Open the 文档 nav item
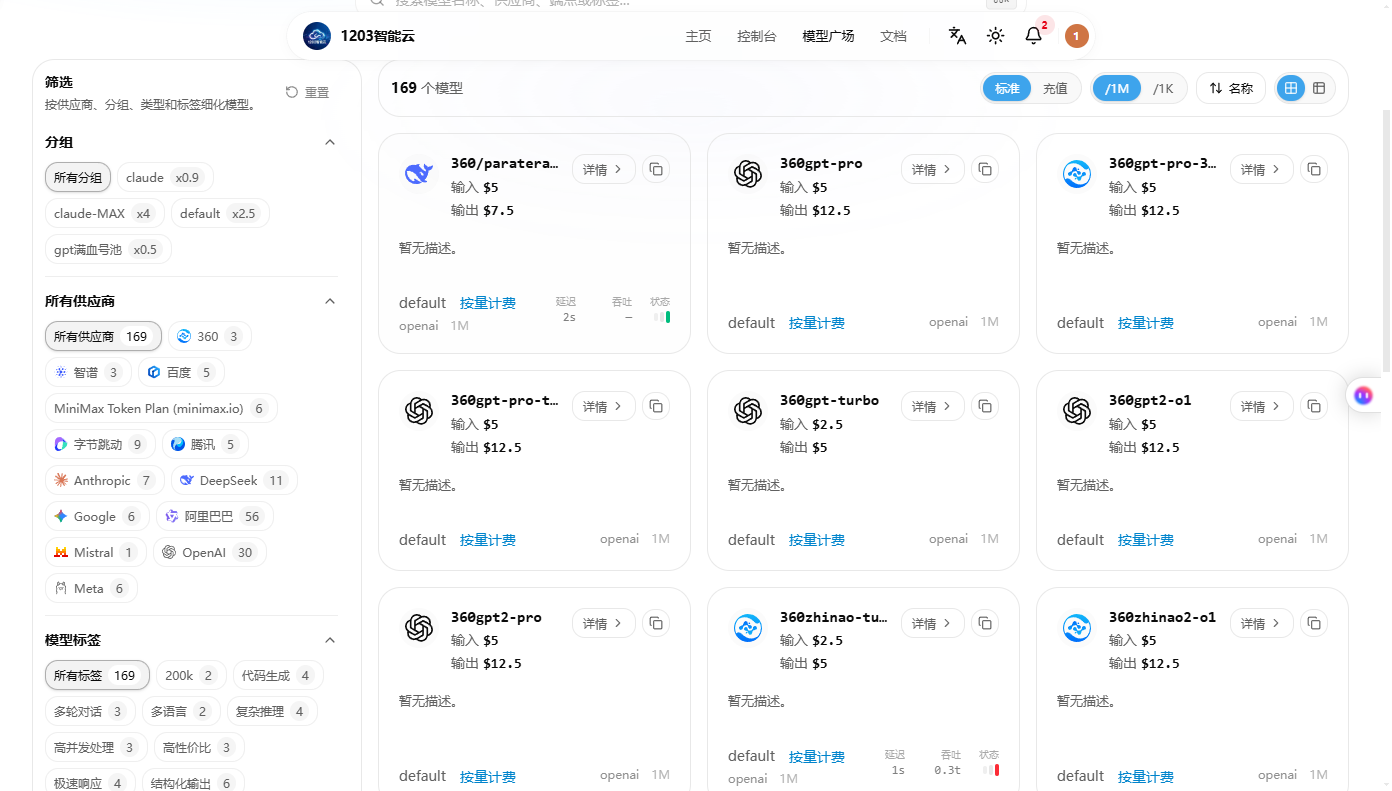Screen dimensions: 1392x791 click(893, 36)
